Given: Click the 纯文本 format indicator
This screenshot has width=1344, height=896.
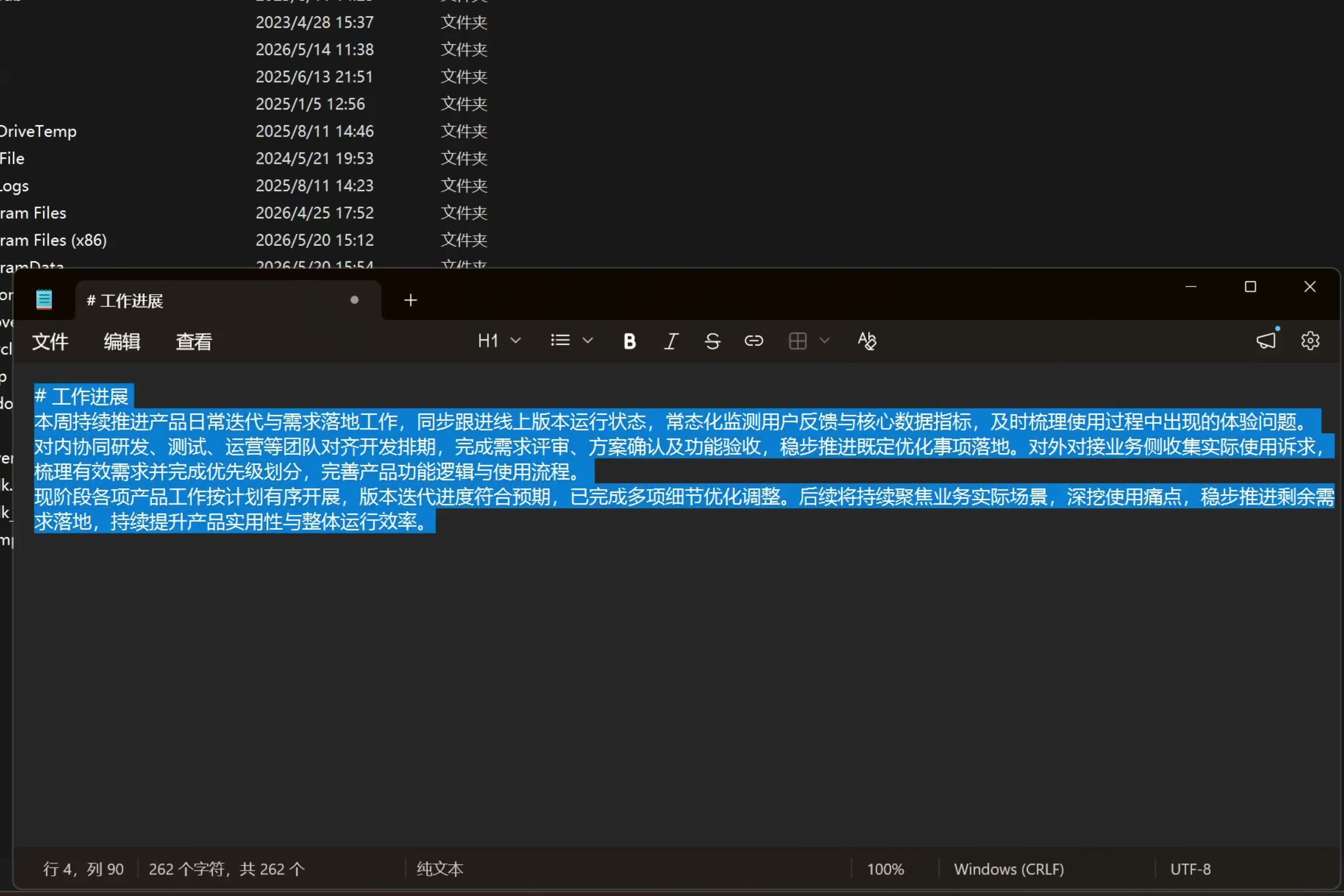Looking at the screenshot, I should click(x=440, y=869).
